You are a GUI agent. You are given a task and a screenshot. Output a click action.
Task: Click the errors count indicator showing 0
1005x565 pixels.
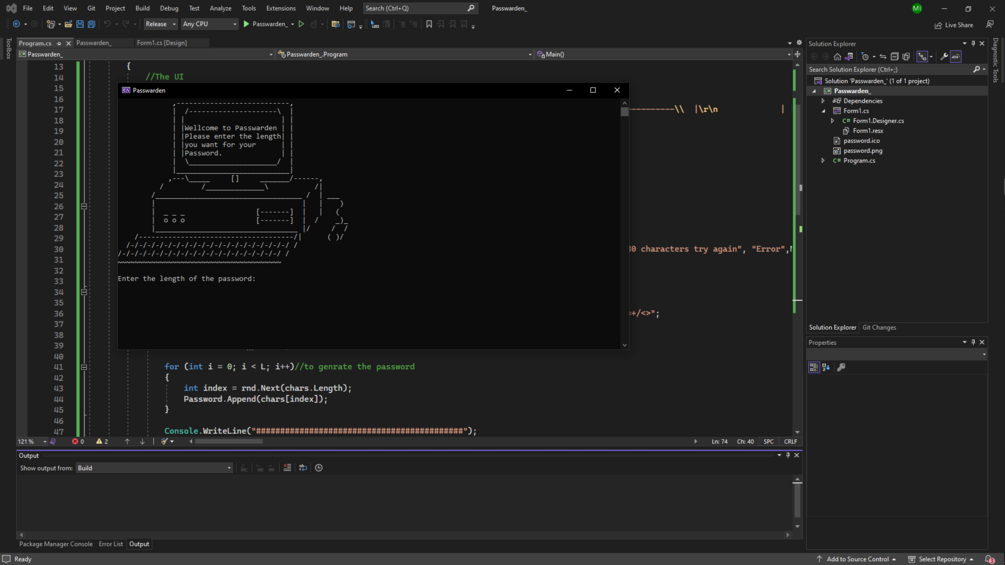(78, 441)
